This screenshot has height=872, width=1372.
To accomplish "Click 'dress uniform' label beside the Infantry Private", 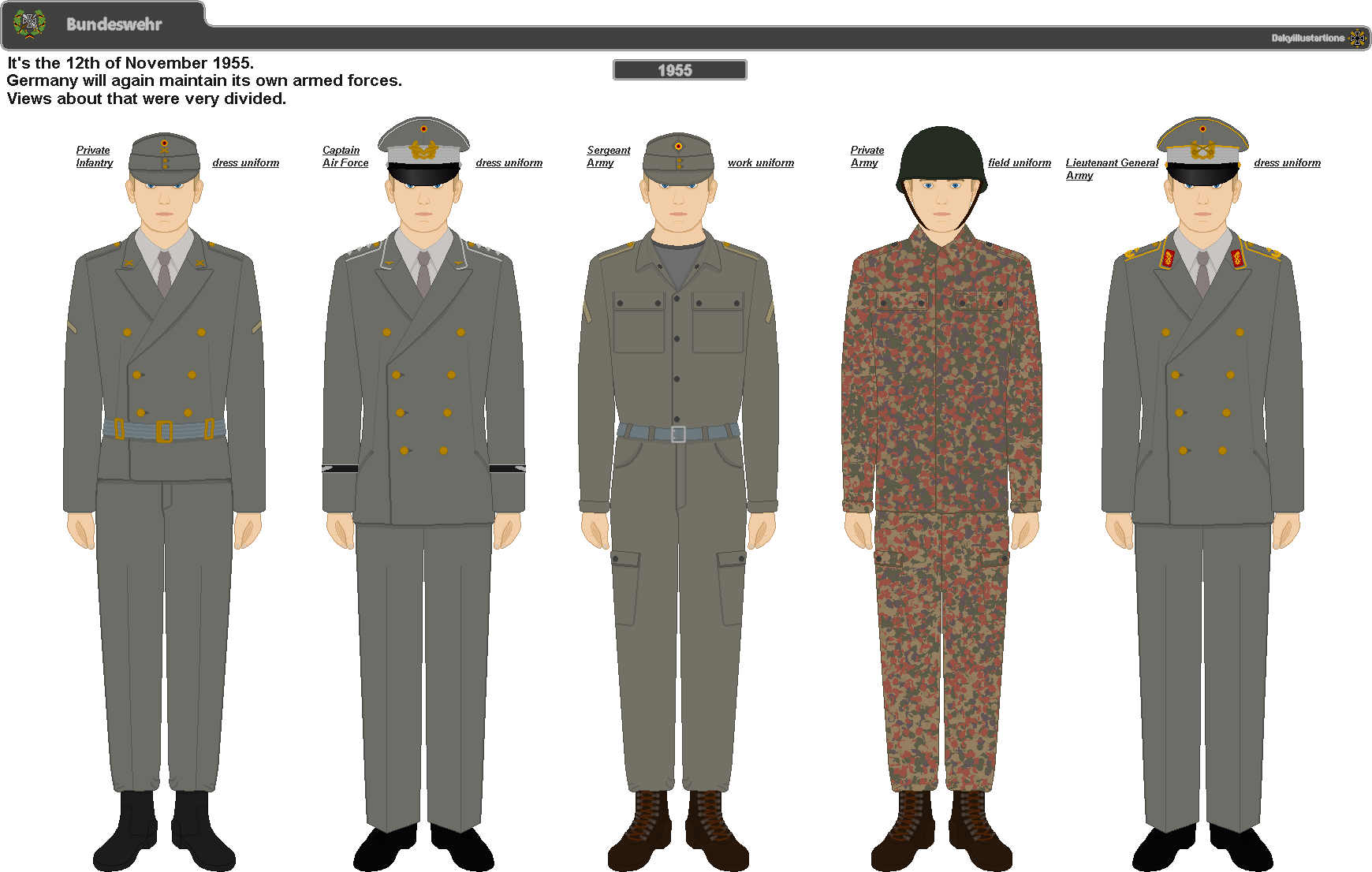I will tap(246, 162).
